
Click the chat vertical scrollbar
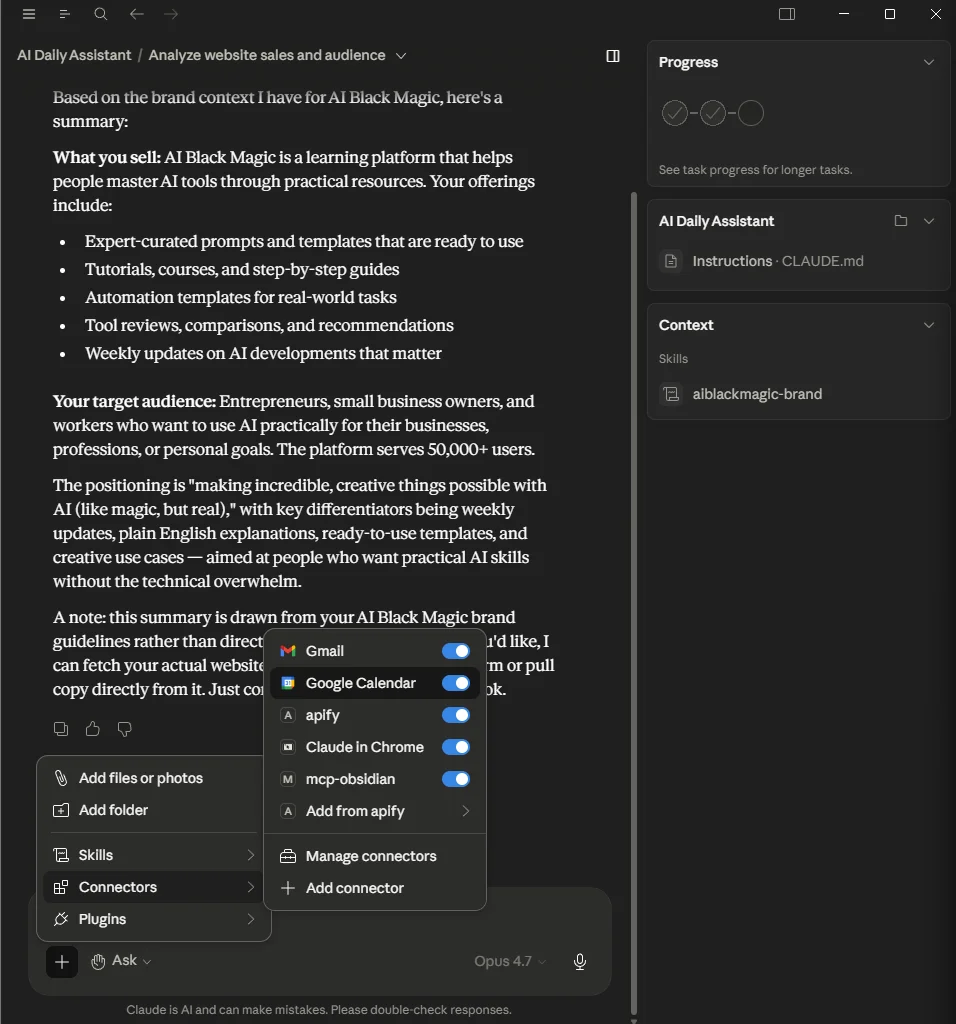pos(633,603)
